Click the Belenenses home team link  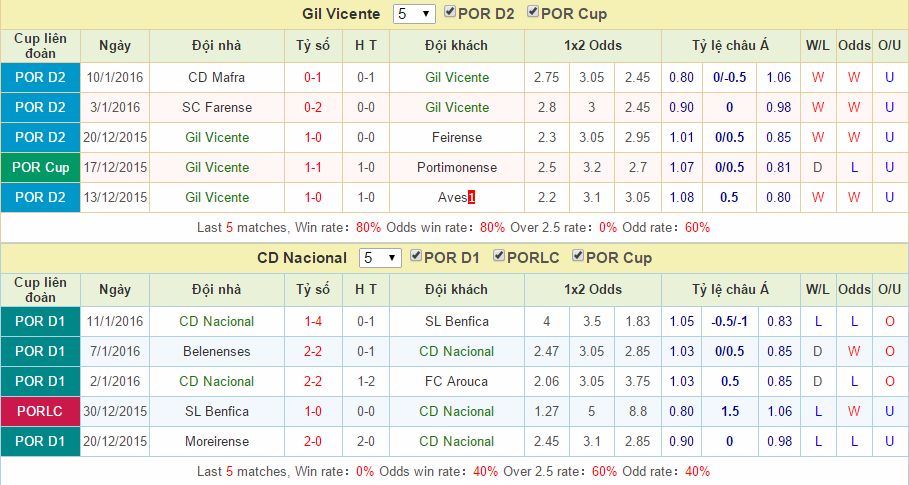pos(216,351)
